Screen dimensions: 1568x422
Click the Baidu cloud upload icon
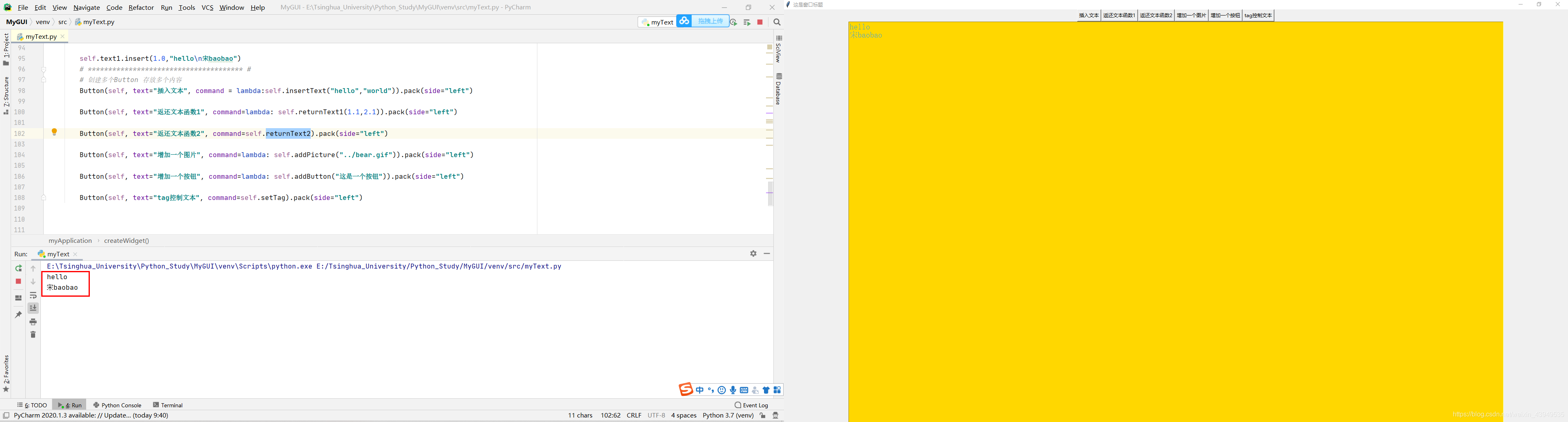(684, 21)
